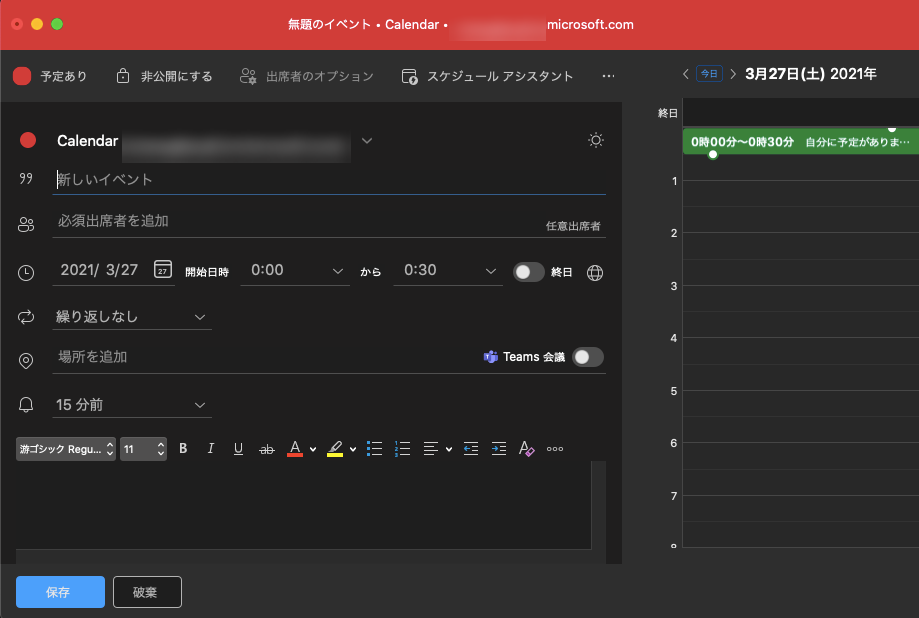Insert bulleted list
919x618 pixels.
click(375, 449)
